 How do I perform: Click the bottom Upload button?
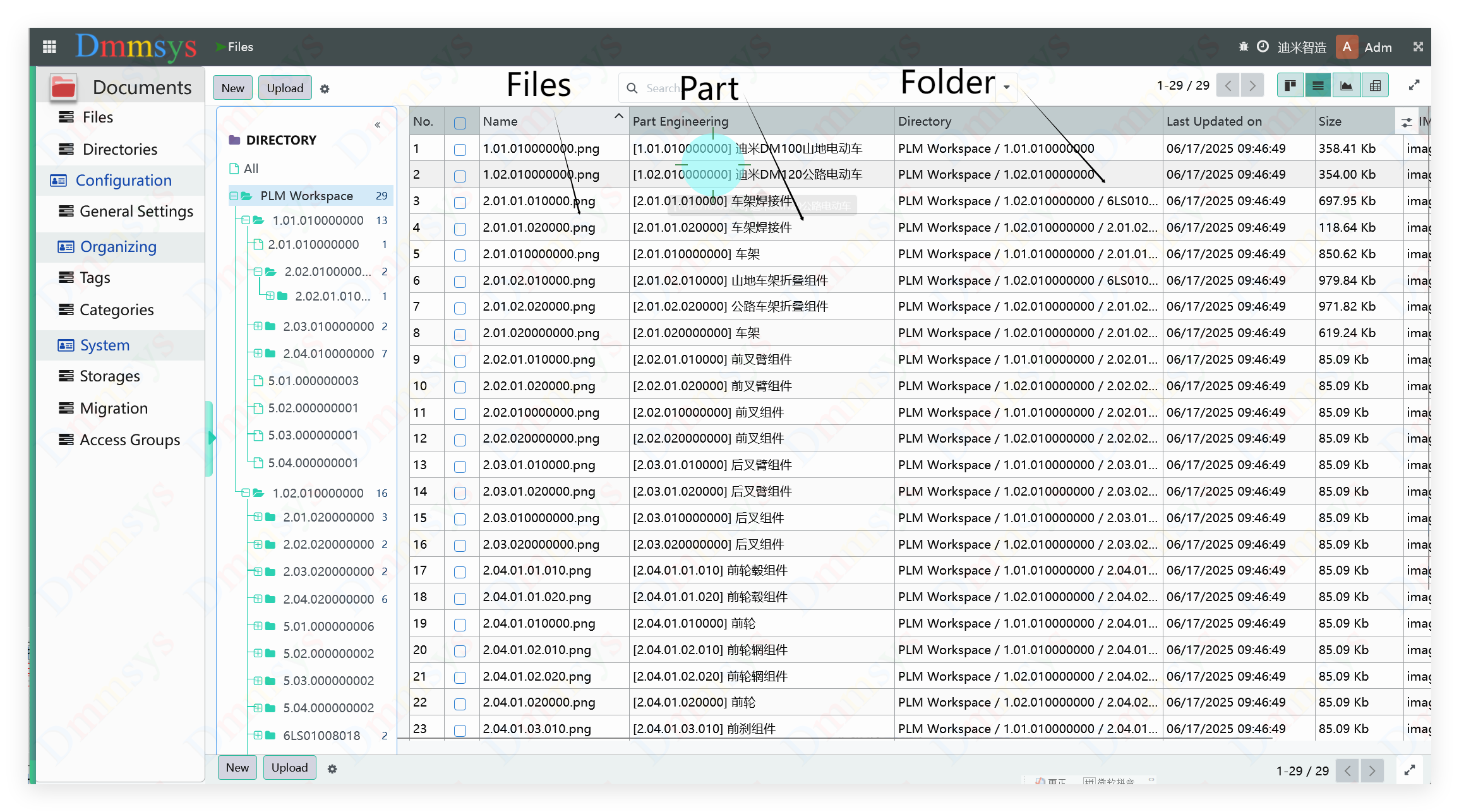point(289,768)
